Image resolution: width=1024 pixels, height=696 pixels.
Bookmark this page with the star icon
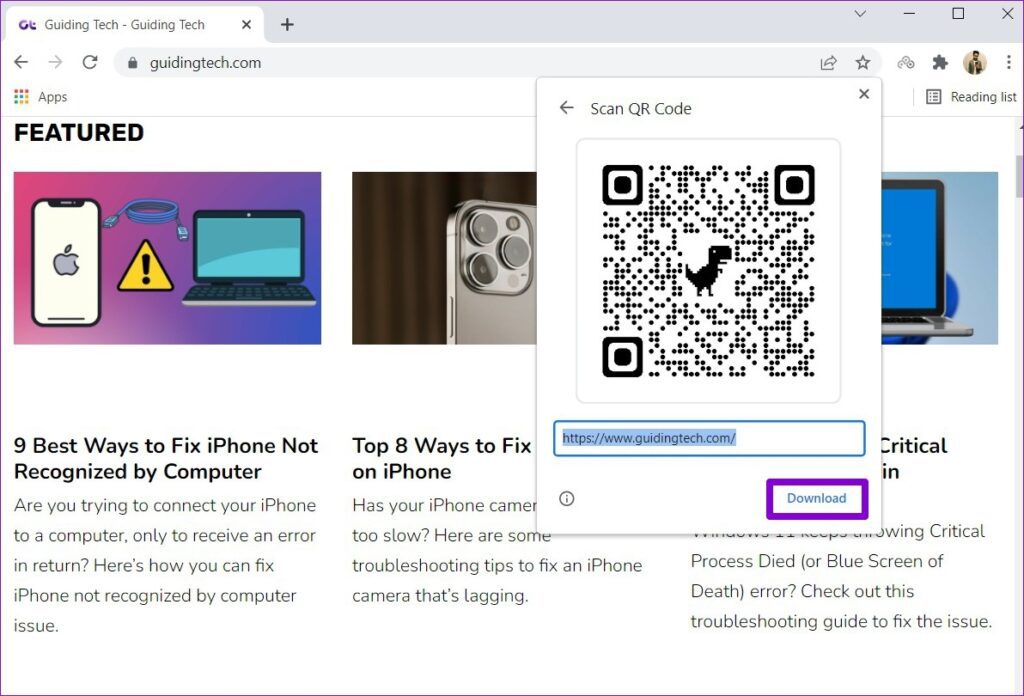[x=863, y=63]
